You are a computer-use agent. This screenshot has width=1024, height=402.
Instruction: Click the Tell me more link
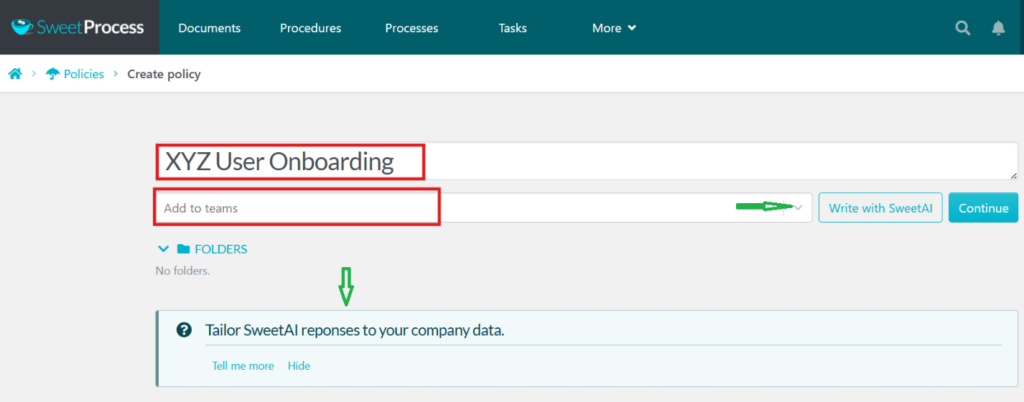pos(243,365)
